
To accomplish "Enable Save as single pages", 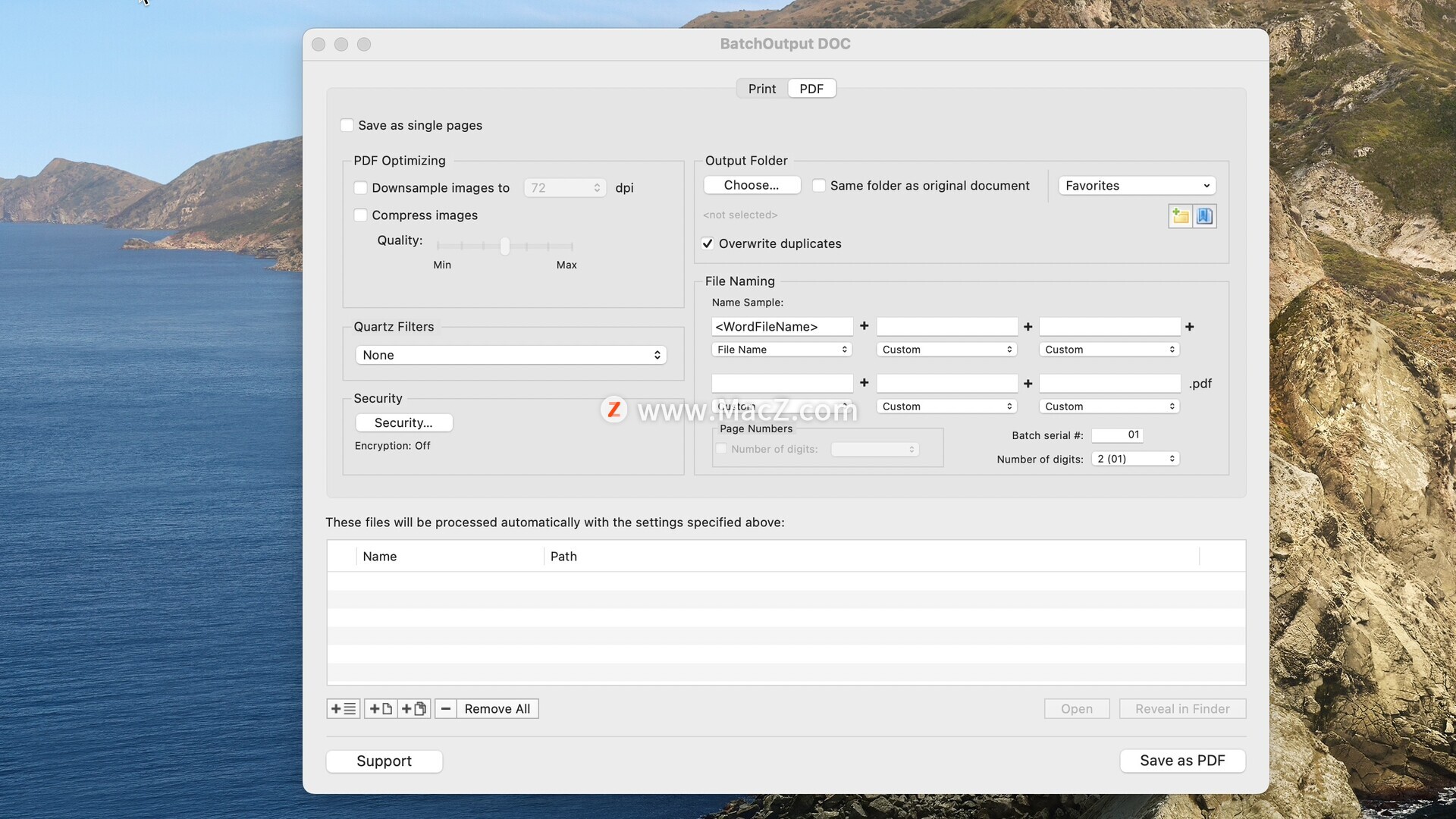I will click(x=347, y=125).
